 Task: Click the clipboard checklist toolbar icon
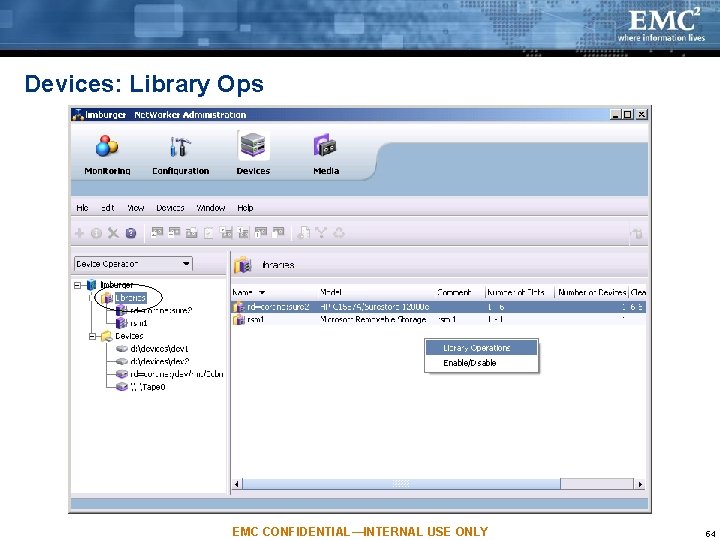208,233
